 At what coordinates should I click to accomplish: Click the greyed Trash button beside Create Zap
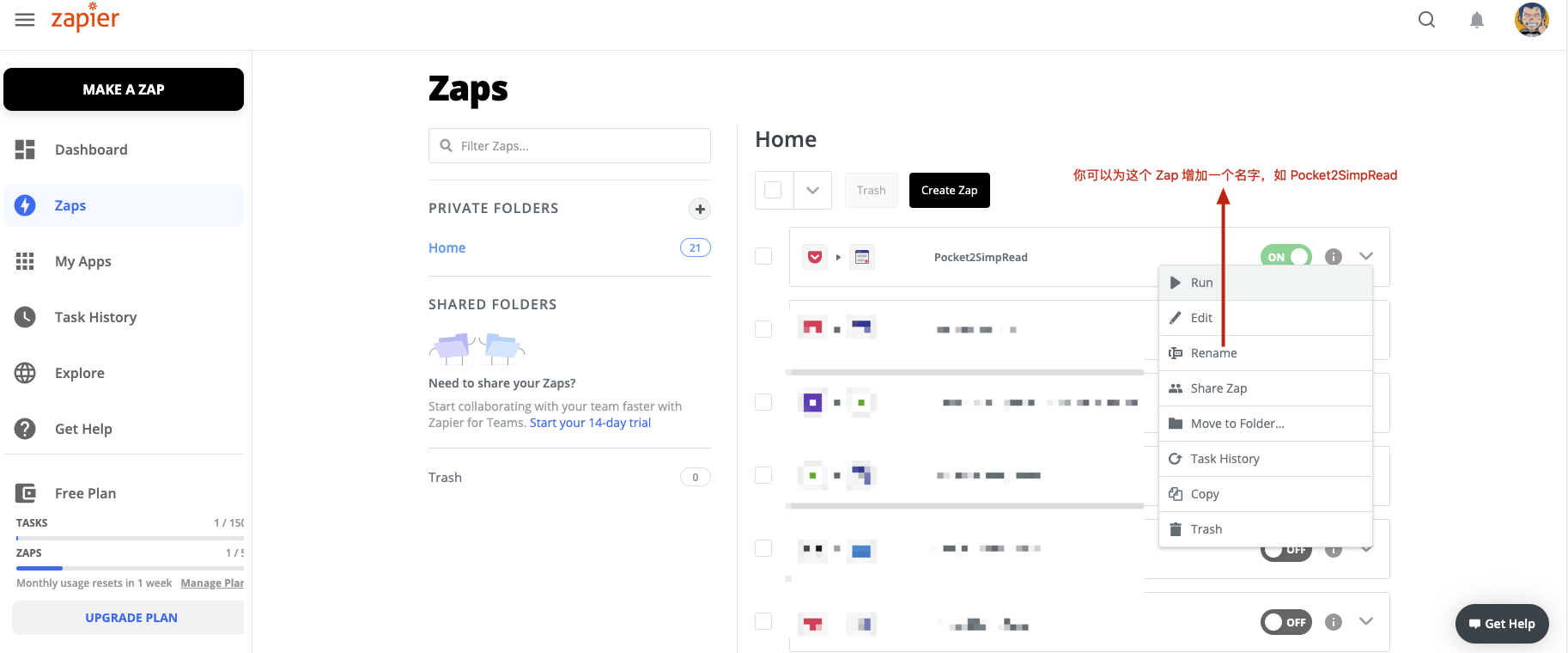pyautogui.click(x=871, y=190)
